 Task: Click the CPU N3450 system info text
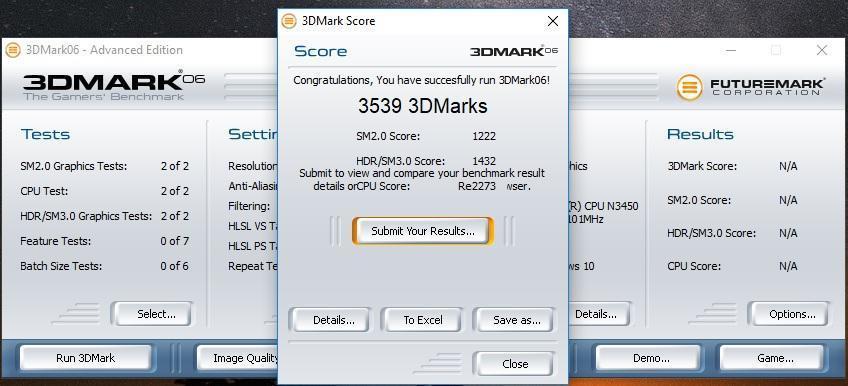coord(604,206)
